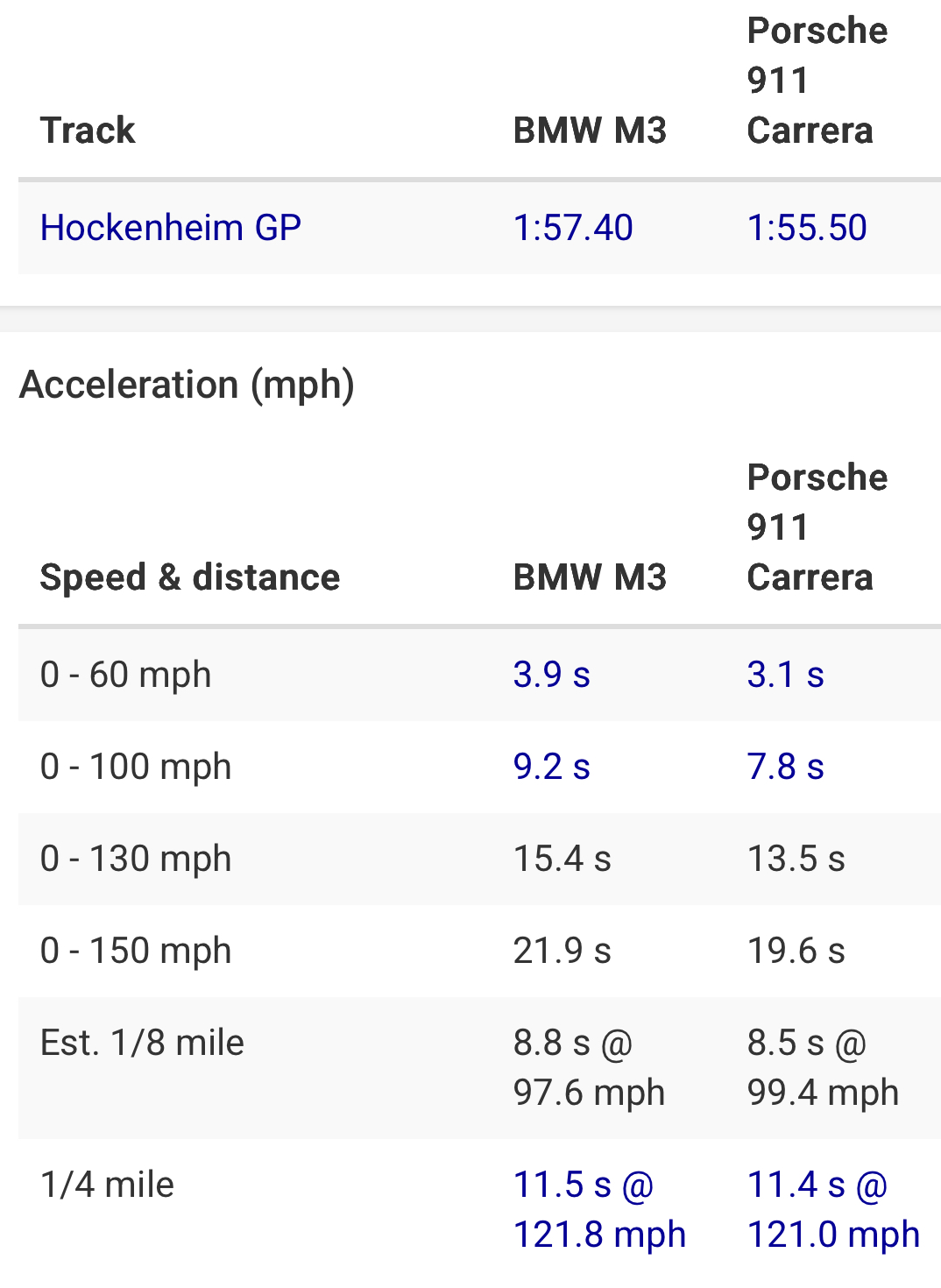The image size is (941, 1288).
Task: Open Porsche 0-60 mph time 3.1 s
Action: [x=786, y=675]
